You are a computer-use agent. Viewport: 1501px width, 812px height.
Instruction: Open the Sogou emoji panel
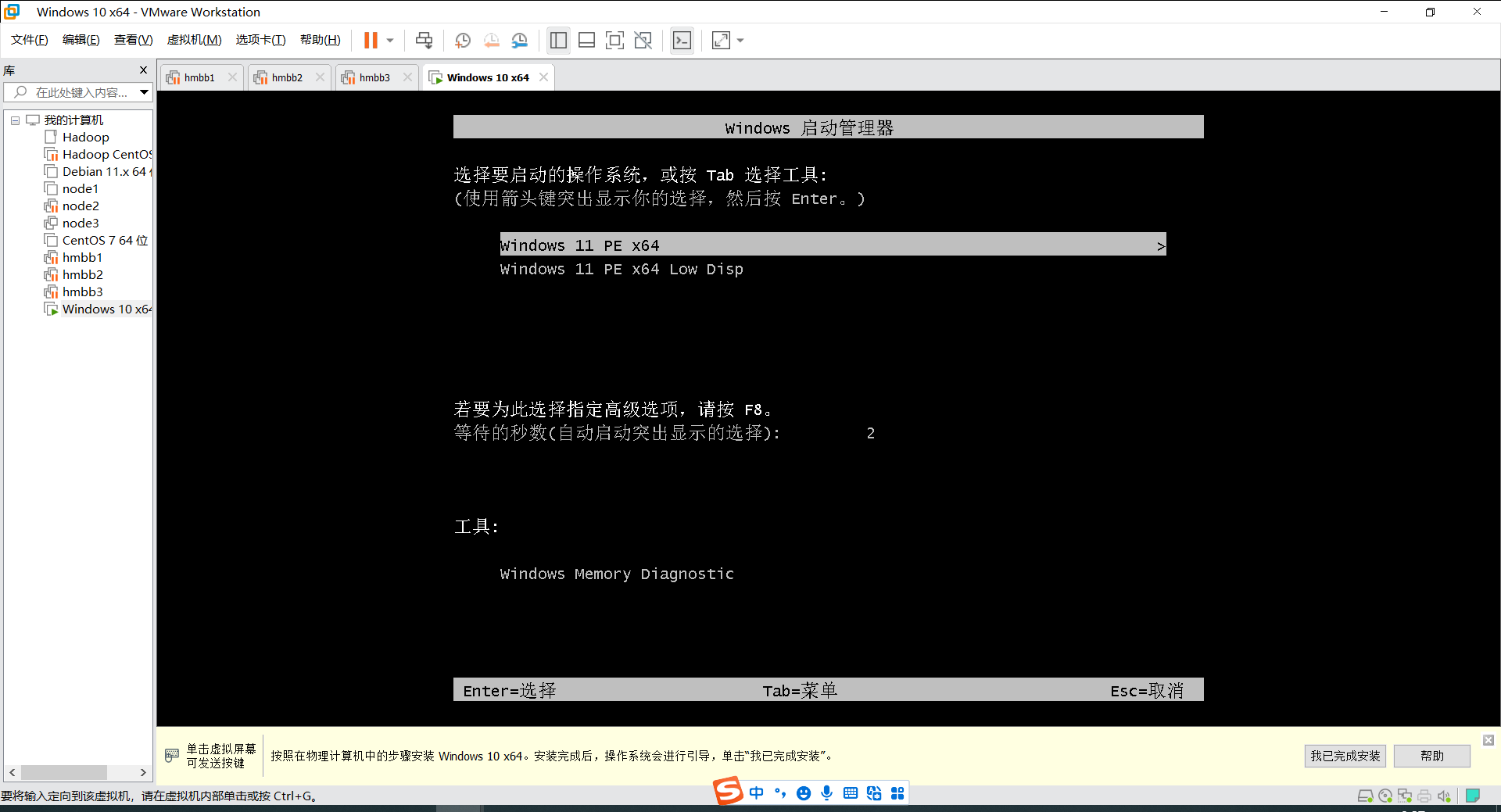pos(804,793)
